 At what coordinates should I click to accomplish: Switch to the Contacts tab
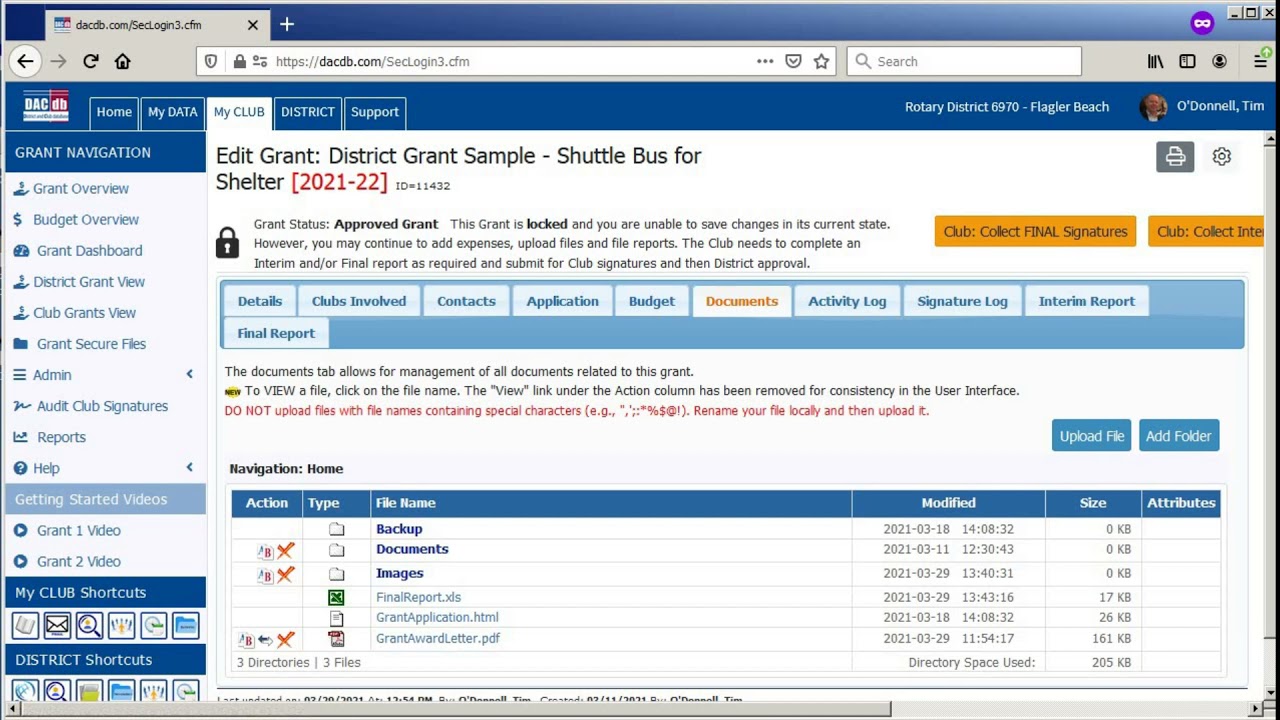click(x=466, y=301)
